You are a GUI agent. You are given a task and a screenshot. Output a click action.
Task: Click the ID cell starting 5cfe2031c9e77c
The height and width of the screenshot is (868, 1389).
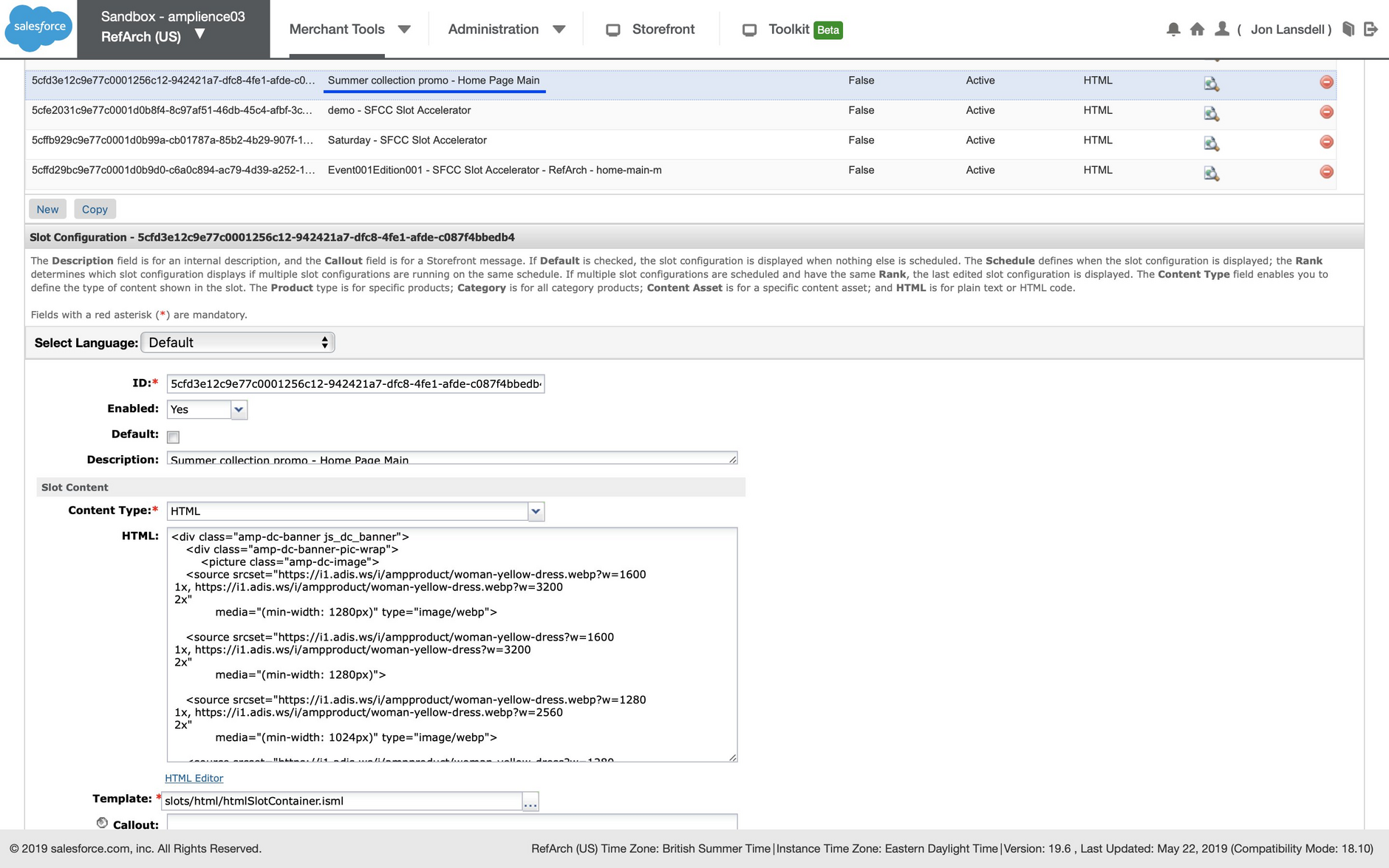click(x=173, y=110)
